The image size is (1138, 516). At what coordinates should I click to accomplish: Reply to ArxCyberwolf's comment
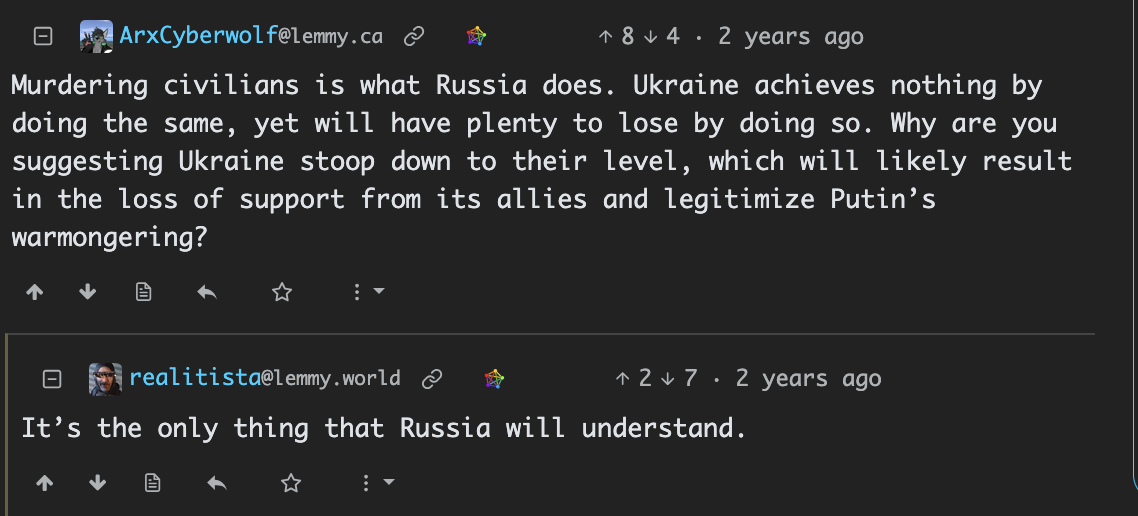tap(207, 292)
